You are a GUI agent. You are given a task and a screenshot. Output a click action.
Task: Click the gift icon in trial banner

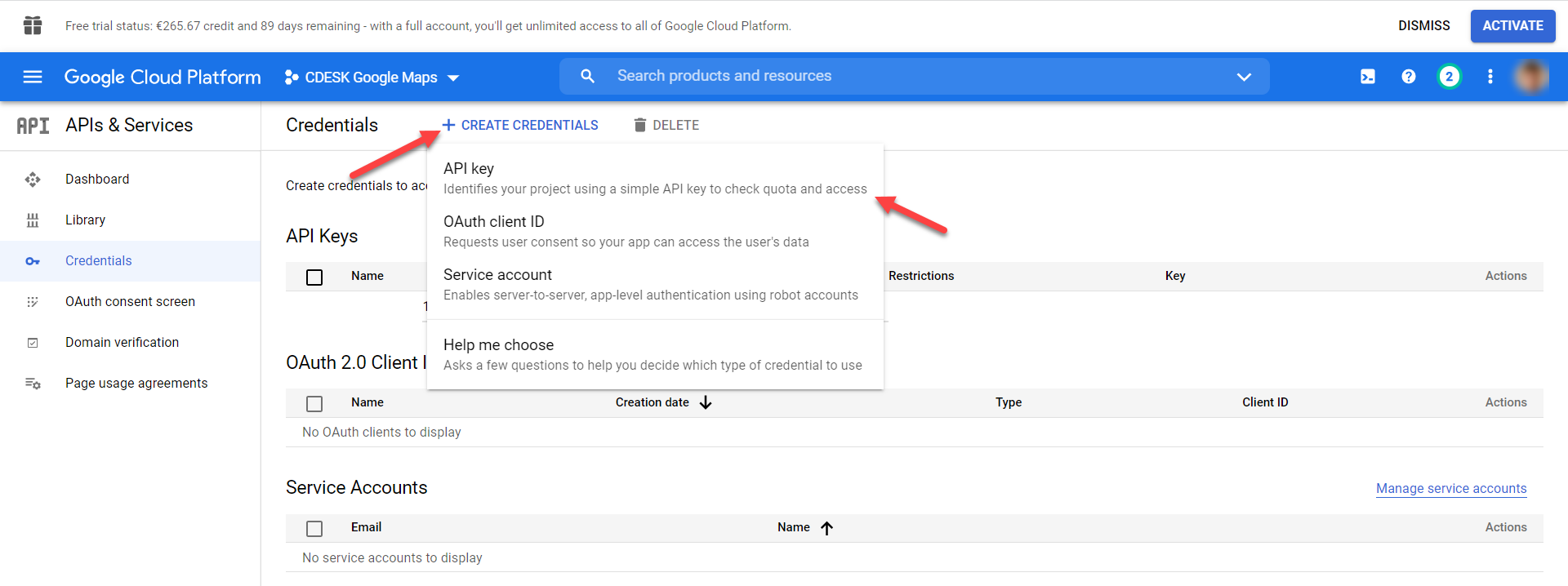pos(33,25)
